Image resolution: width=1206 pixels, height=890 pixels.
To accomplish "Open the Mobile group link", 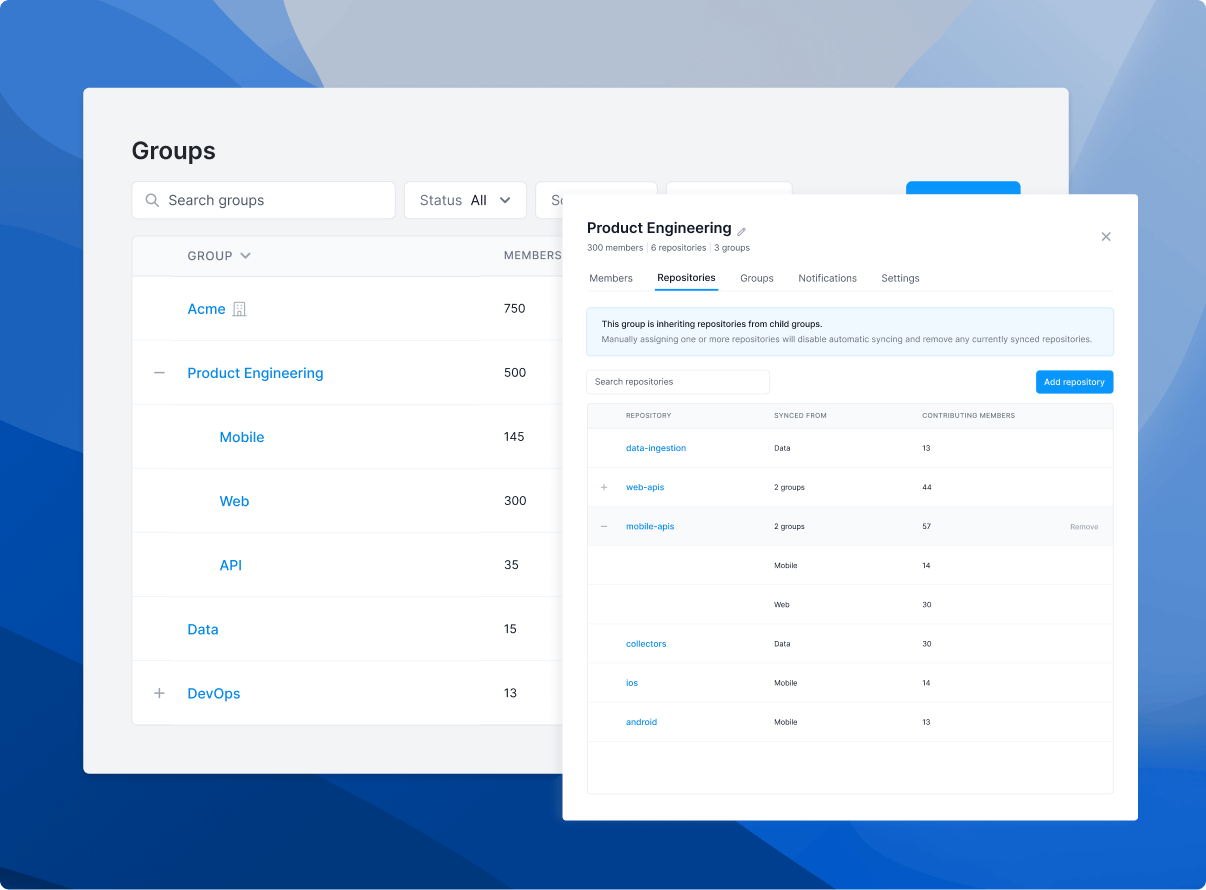I will point(242,437).
